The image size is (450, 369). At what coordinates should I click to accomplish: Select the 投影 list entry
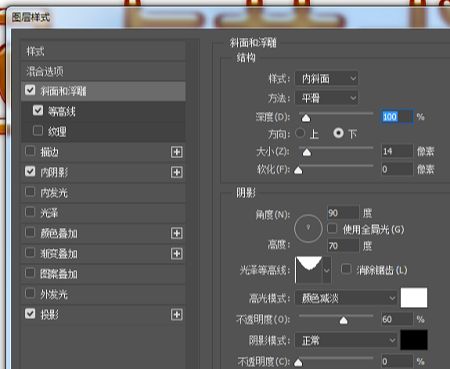coord(103,314)
